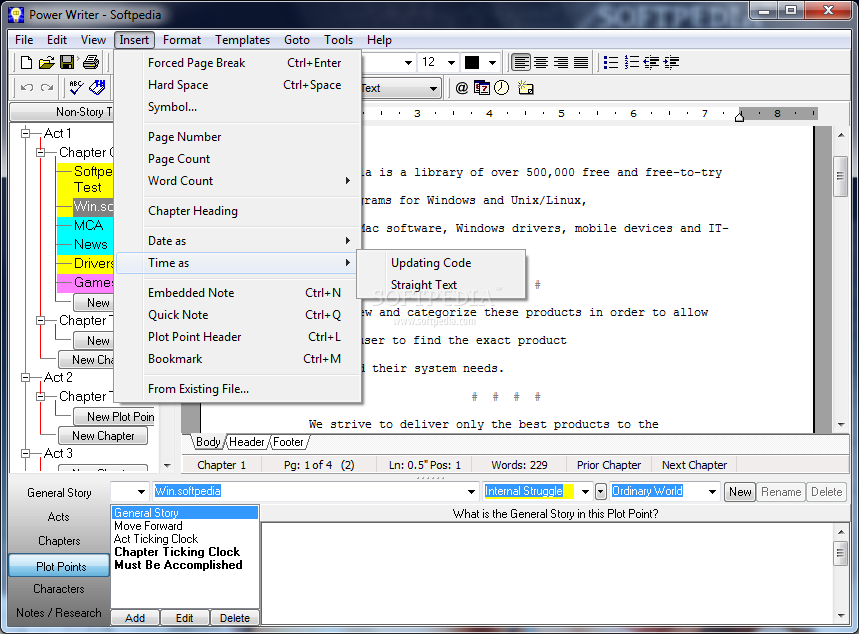Increase the paragraph indent
Image resolution: width=859 pixels, height=634 pixels.
click(x=671, y=62)
